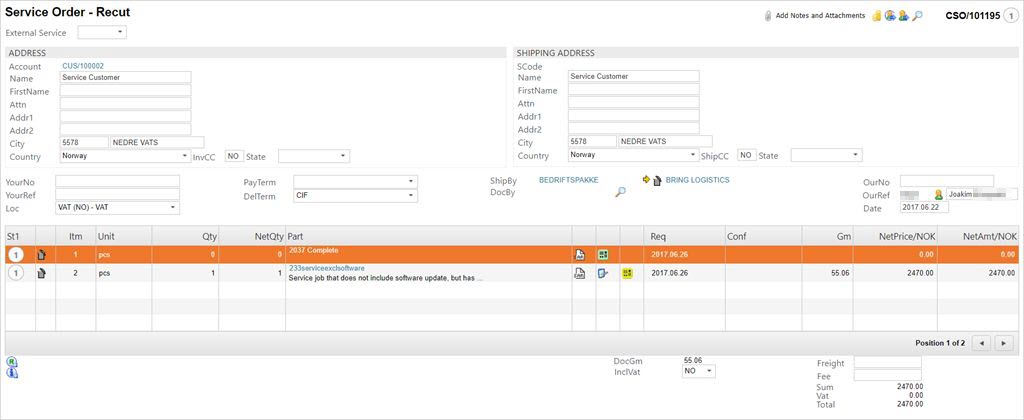Click the status circle in the orange row

tap(16, 254)
